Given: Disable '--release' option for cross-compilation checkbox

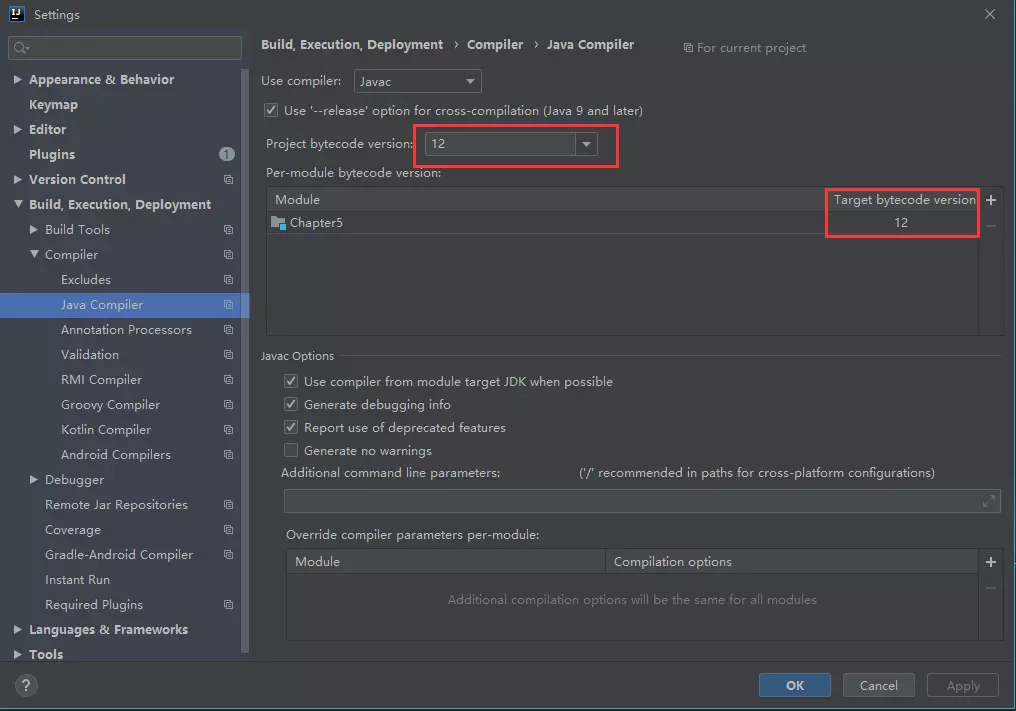Looking at the screenshot, I should [271, 111].
